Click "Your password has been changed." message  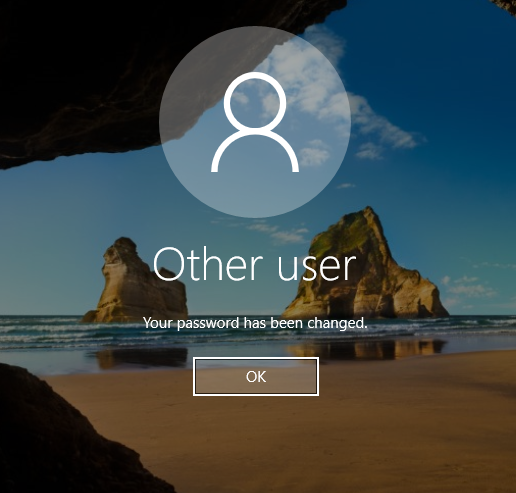255,323
